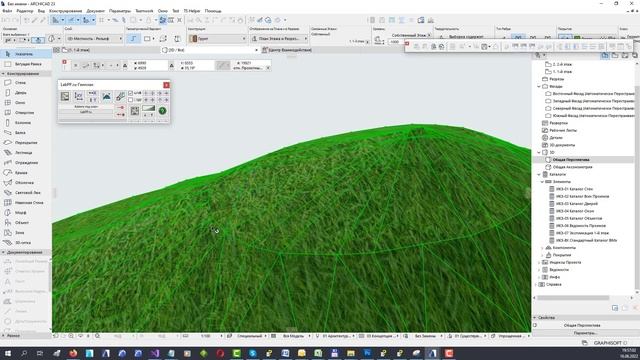Collapse the Конструирование toolbox section
This screenshot has height=360, width=640.
point(3,74)
